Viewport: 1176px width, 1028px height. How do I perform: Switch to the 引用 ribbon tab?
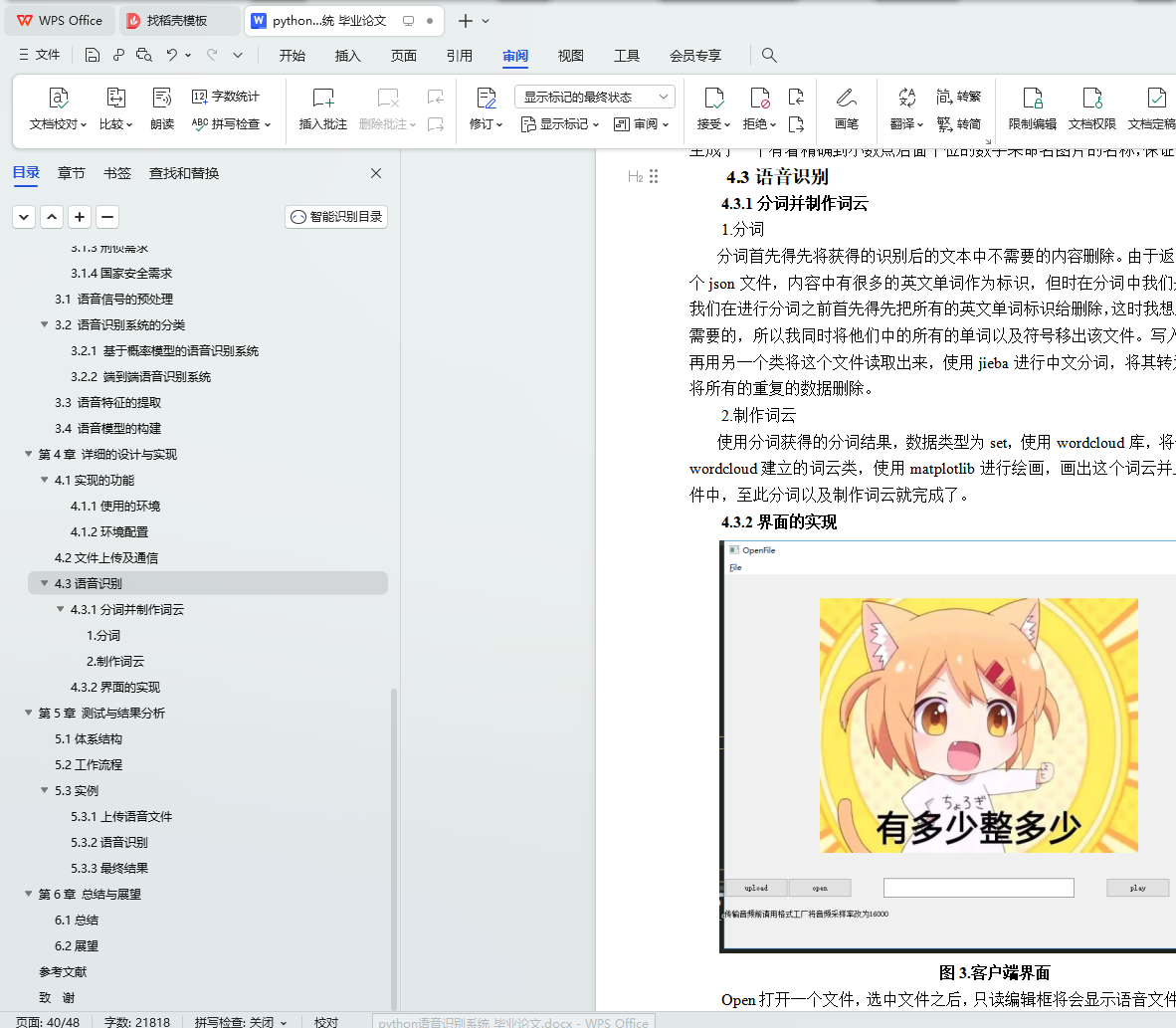click(459, 56)
